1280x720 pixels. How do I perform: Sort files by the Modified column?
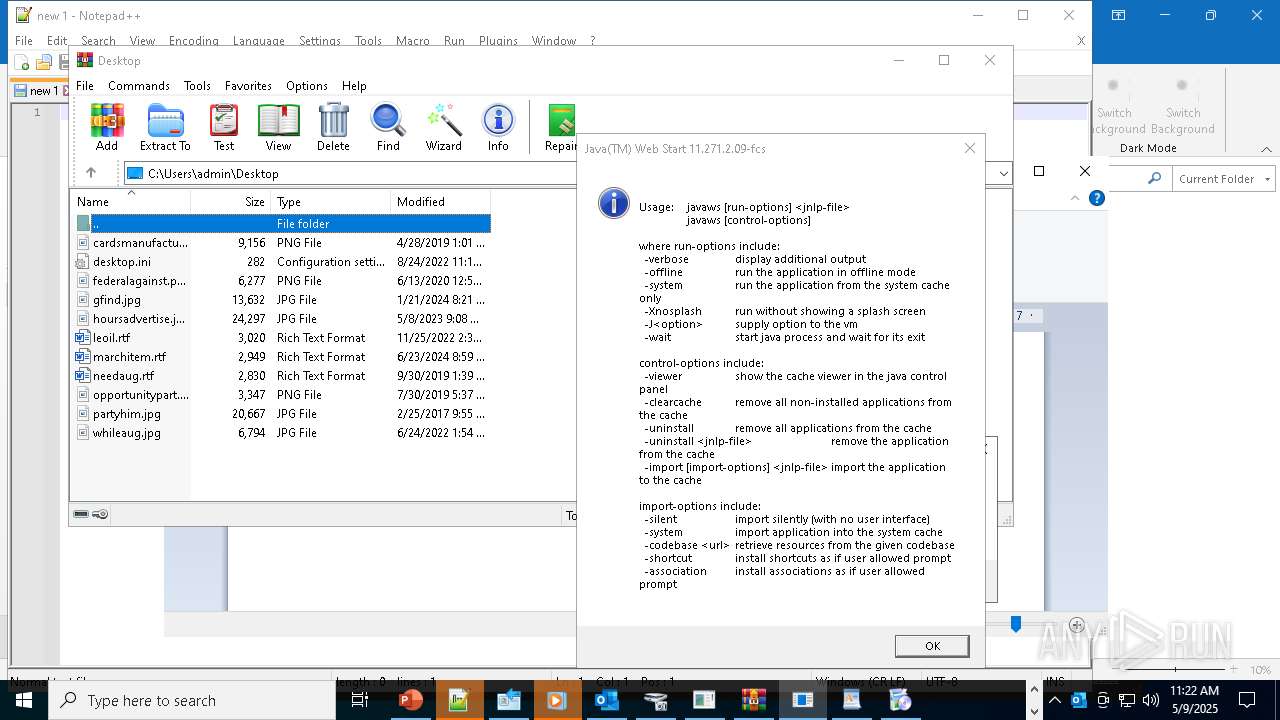pyautogui.click(x=441, y=201)
